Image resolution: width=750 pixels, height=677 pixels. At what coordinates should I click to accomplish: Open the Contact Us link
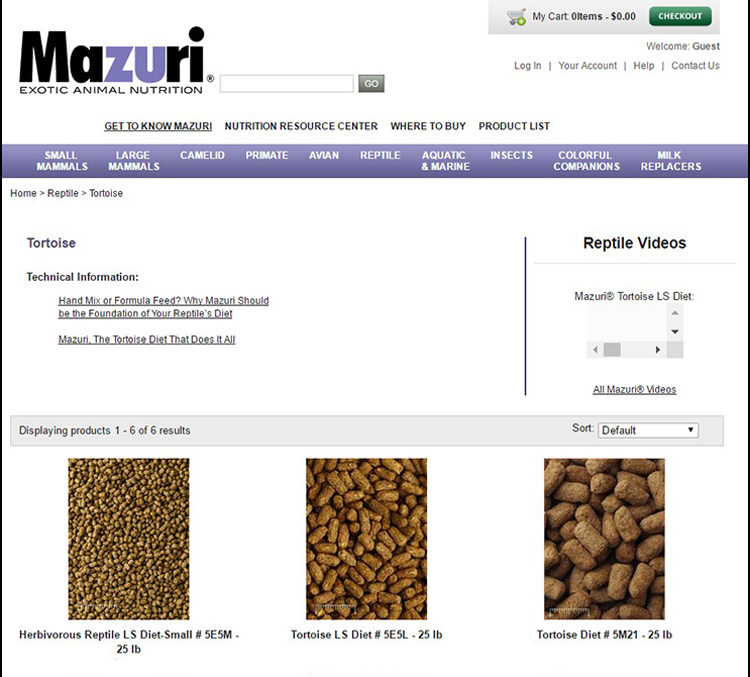point(695,66)
